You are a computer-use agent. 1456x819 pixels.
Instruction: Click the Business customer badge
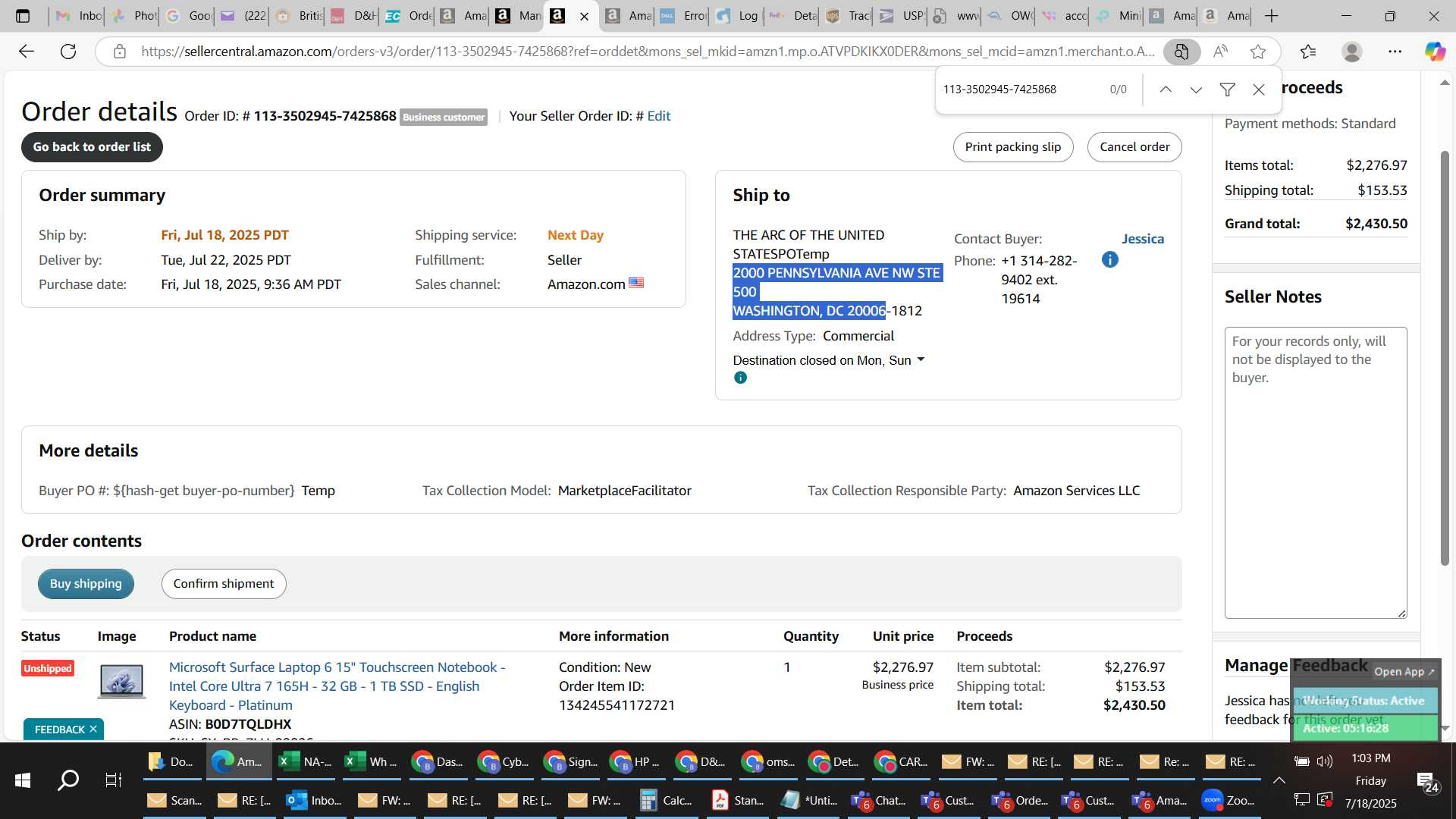444,117
